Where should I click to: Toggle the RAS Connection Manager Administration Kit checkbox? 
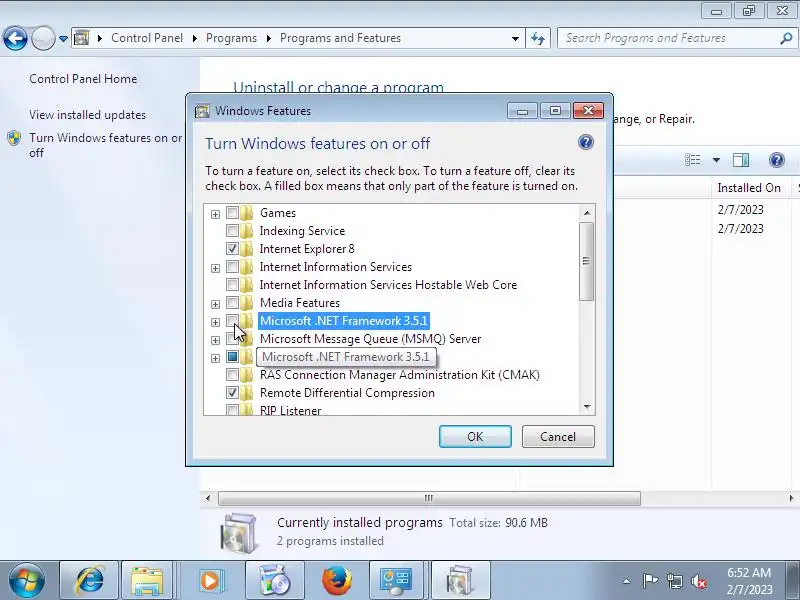pyautogui.click(x=232, y=375)
